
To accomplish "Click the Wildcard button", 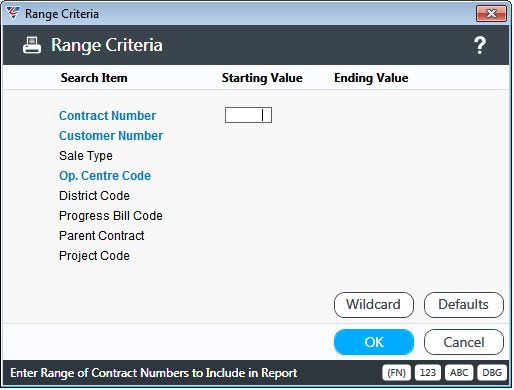I will tap(374, 305).
